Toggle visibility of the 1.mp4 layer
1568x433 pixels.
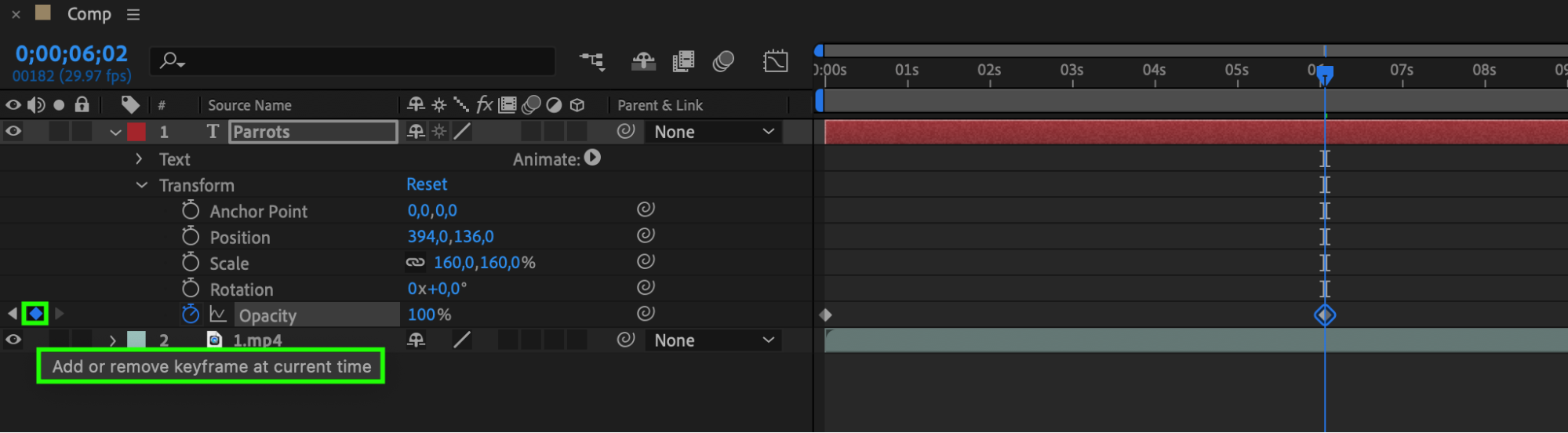(13, 340)
